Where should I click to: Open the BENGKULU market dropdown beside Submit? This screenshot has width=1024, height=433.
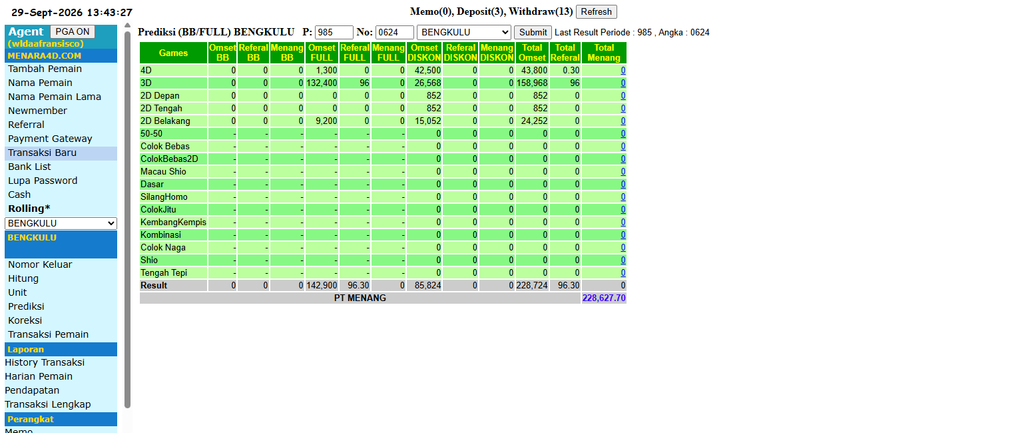[x=464, y=32]
